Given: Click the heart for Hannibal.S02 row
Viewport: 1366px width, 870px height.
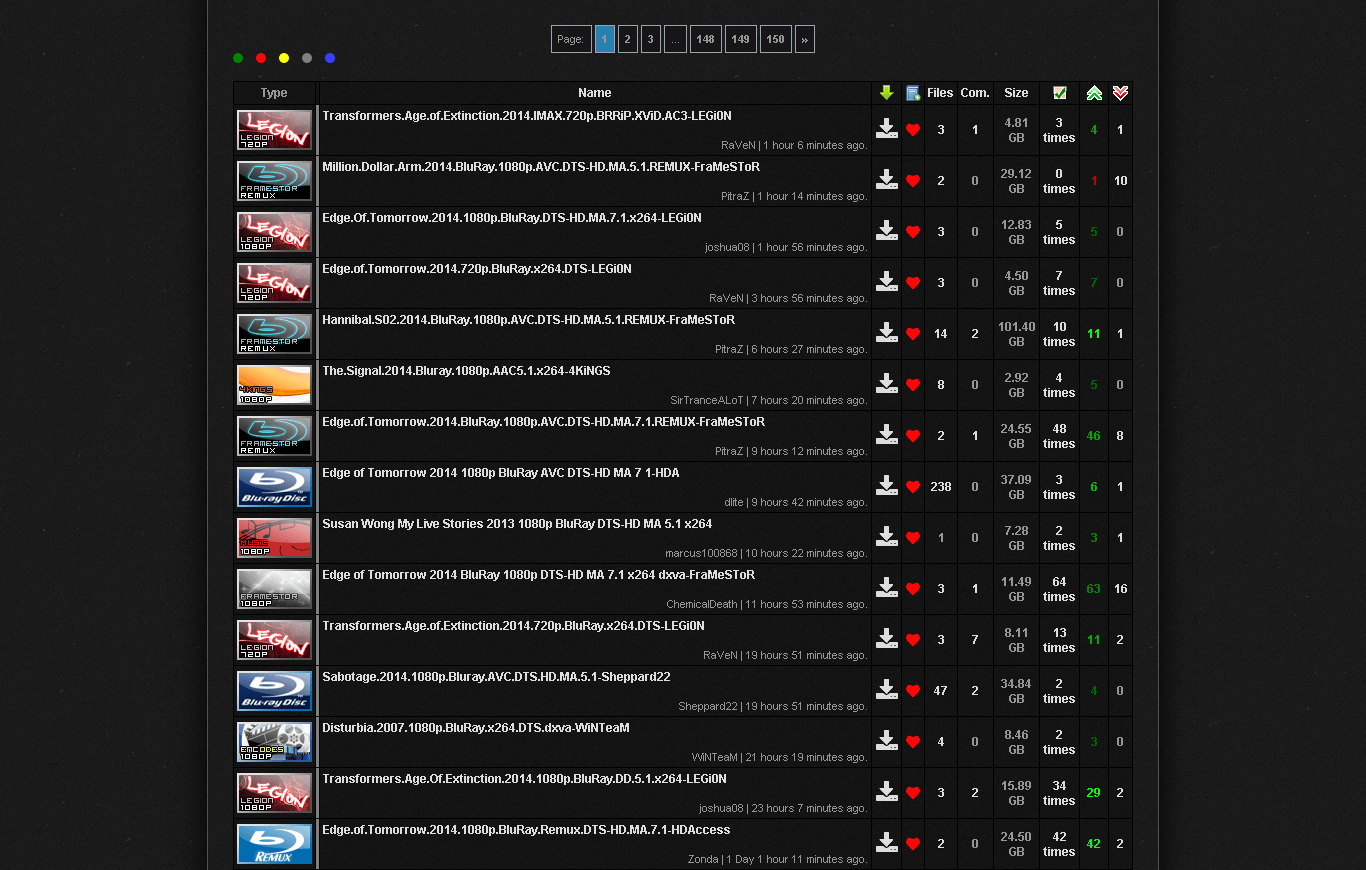Looking at the screenshot, I should pyautogui.click(x=913, y=334).
